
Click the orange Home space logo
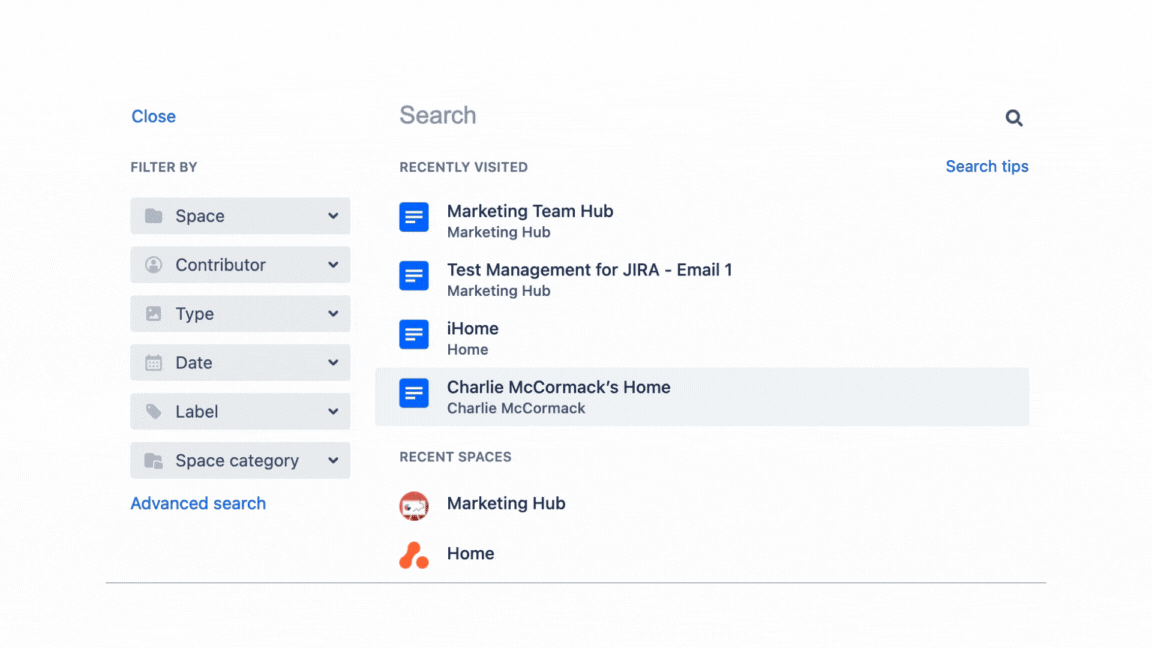click(x=414, y=553)
